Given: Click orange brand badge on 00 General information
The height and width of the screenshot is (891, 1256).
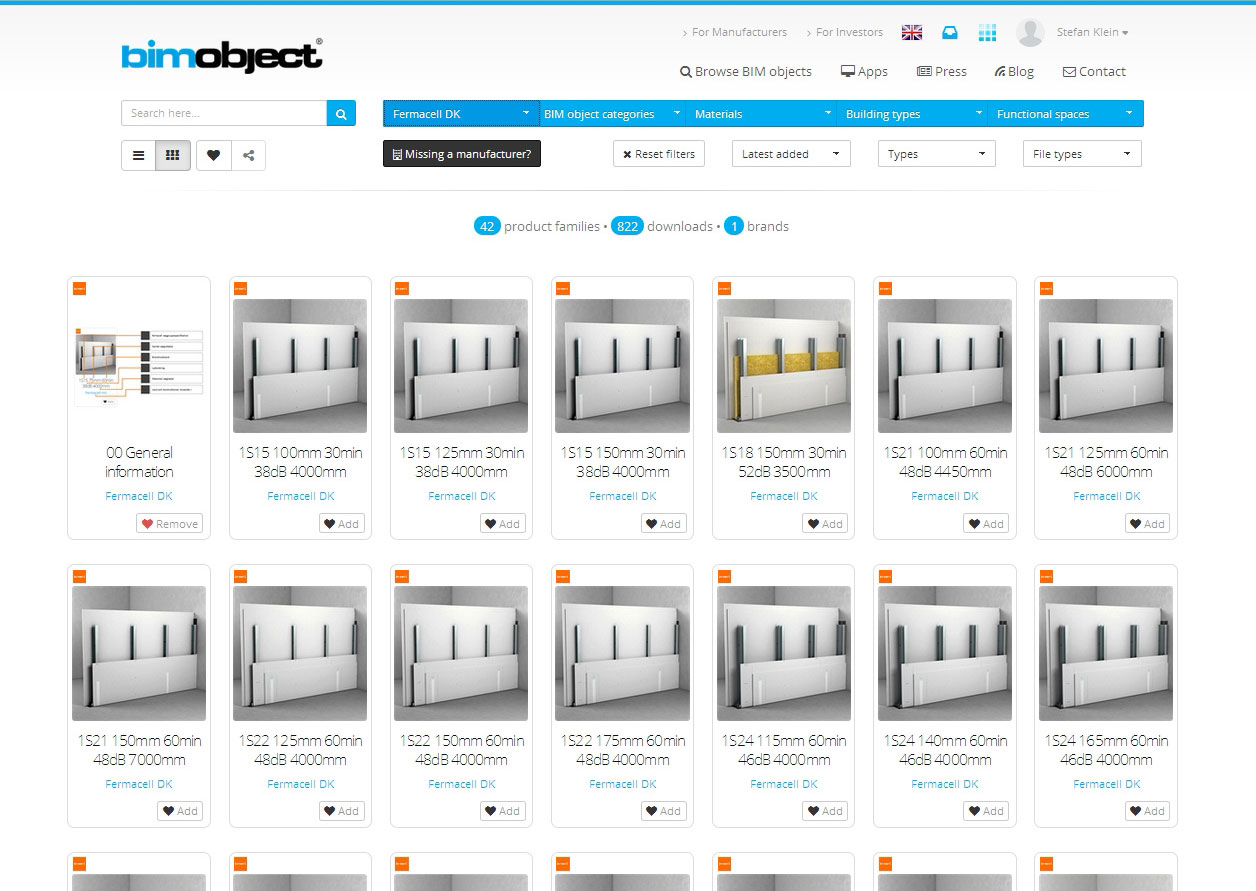Looking at the screenshot, I should tap(79, 288).
